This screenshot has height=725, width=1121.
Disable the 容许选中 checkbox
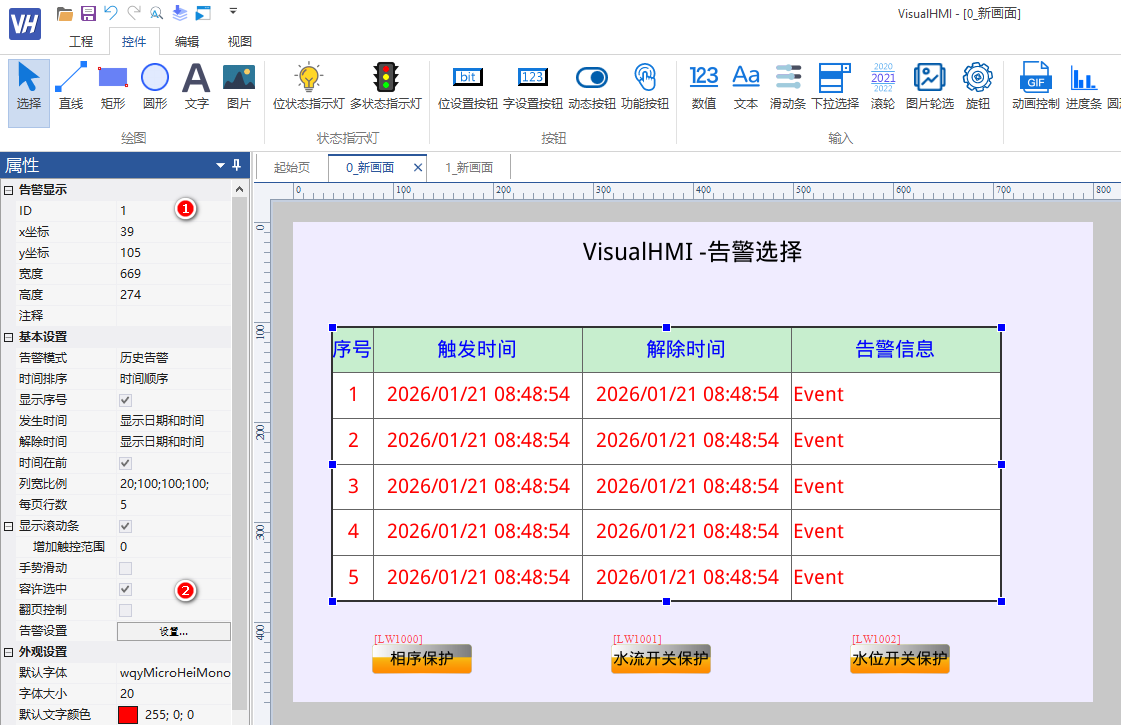pos(125,589)
